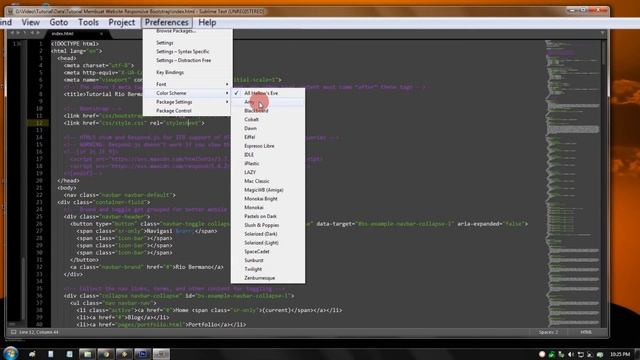
Task: Open the Preferences menu
Action: point(167,22)
